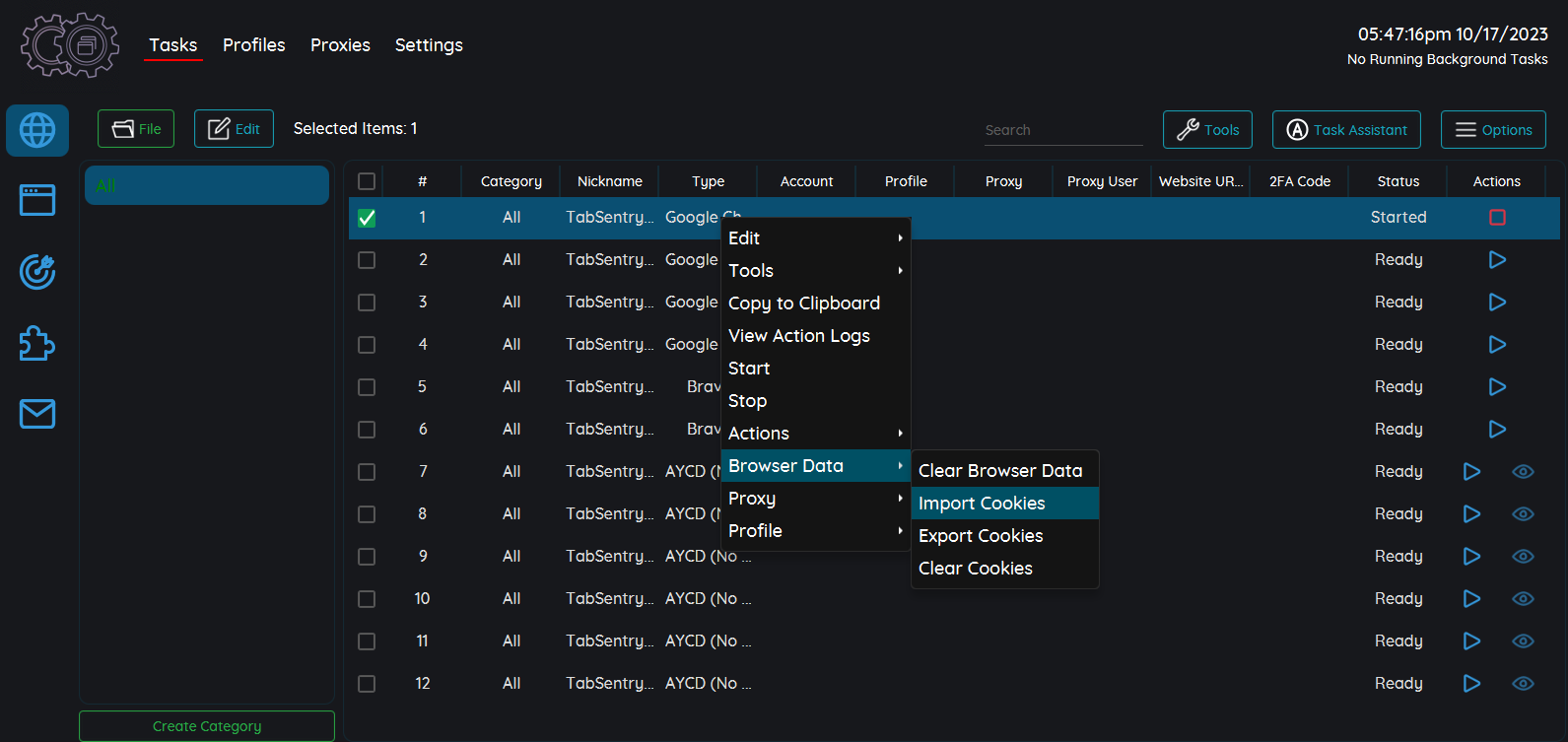Start task 6 with play icon

1497,429
